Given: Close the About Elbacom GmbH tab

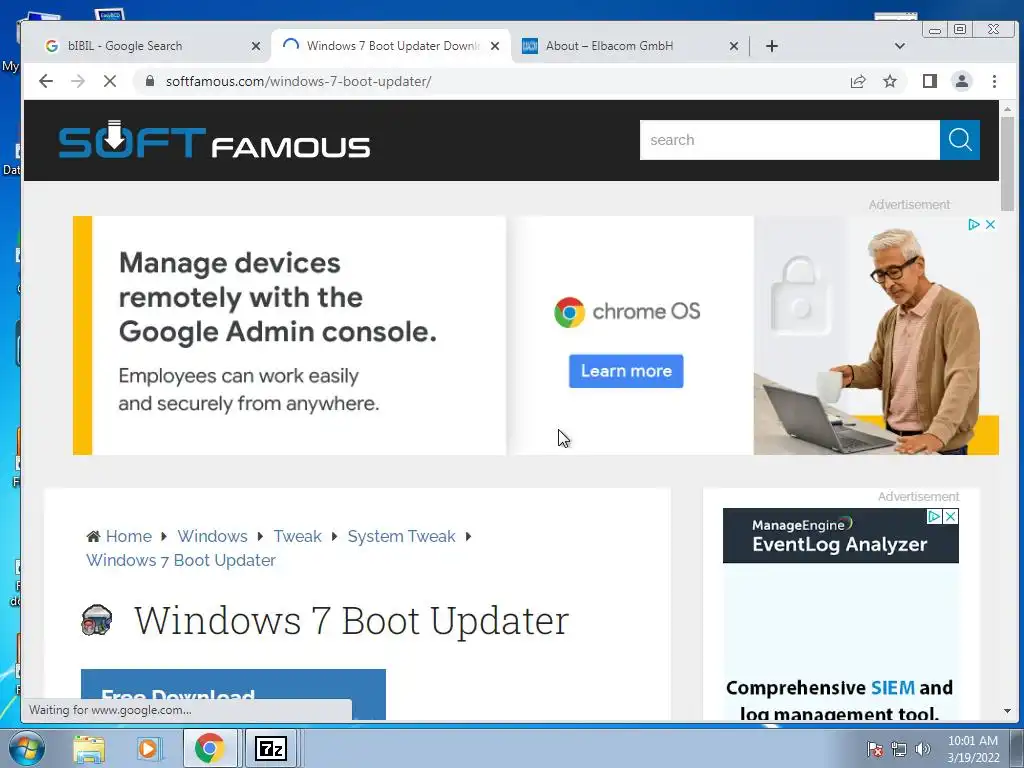Looking at the screenshot, I should click(733, 46).
